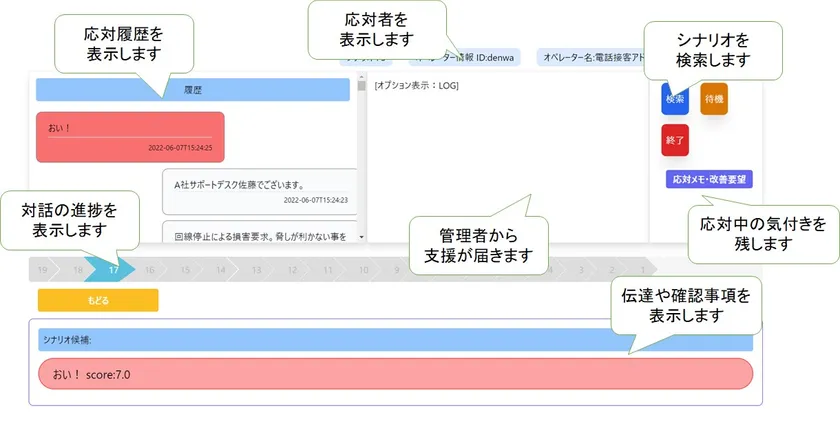Select the red おい! message bubble
The height and width of the screenshot is (443, 840).
[x=130, y=137]
